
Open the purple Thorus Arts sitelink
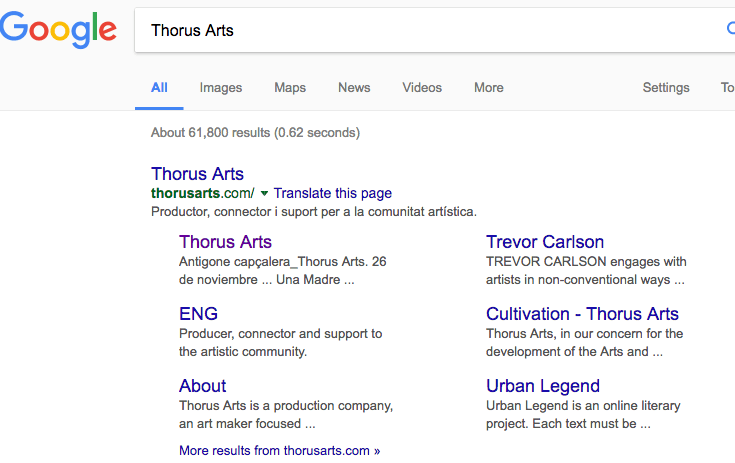(x=225, y=242)
